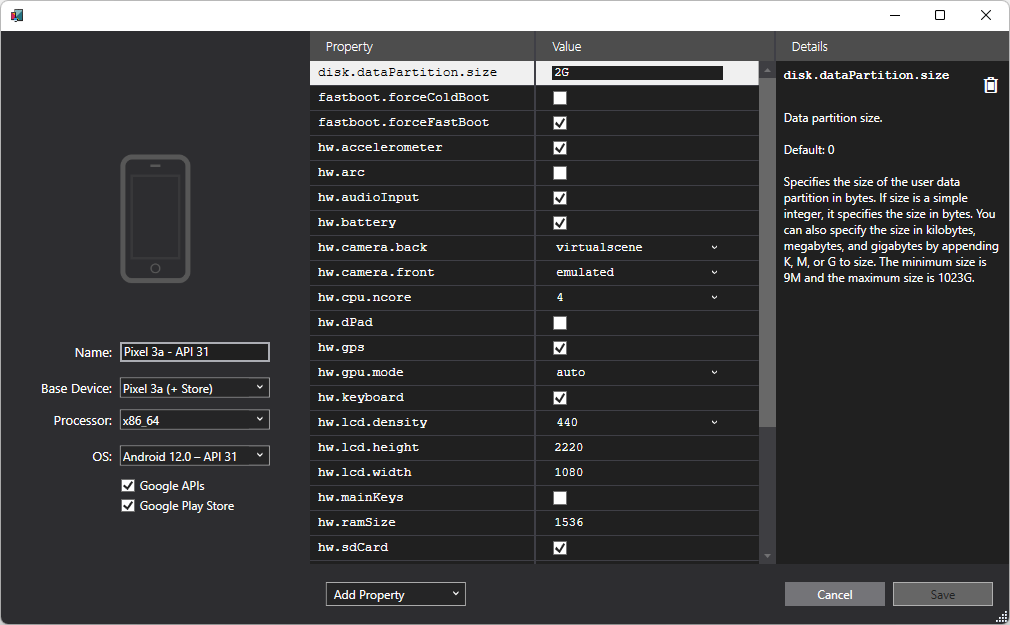Disable the Google APIs checkbox
The height and width of the screenshot is (625, 1010).
pos(128,486)
